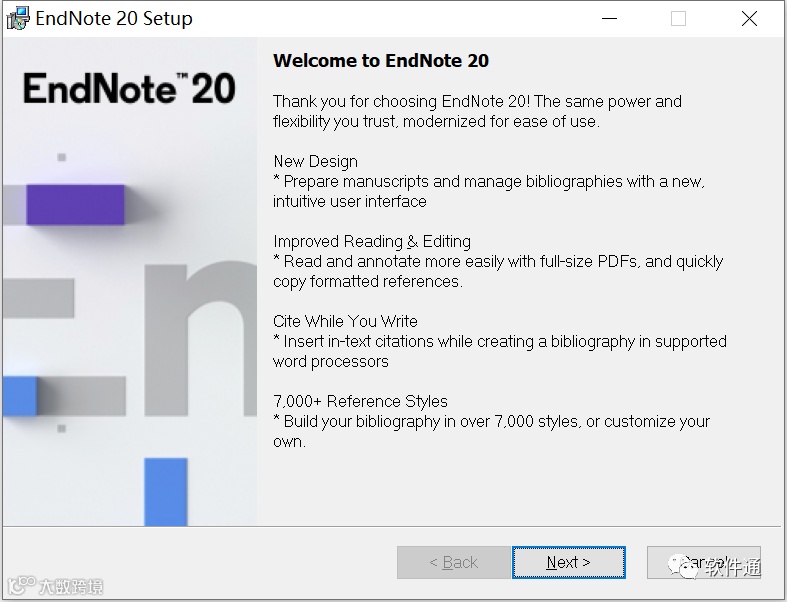This screenshot has width=787, height=602.
Task: Click the '7,000+ Reference Styles' title
Action: (x=360, y=402)
